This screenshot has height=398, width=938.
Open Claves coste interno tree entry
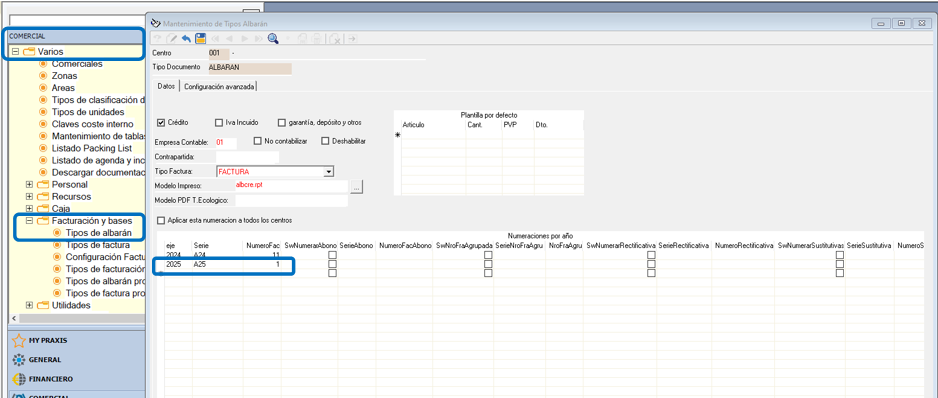[x=92, y=124]
